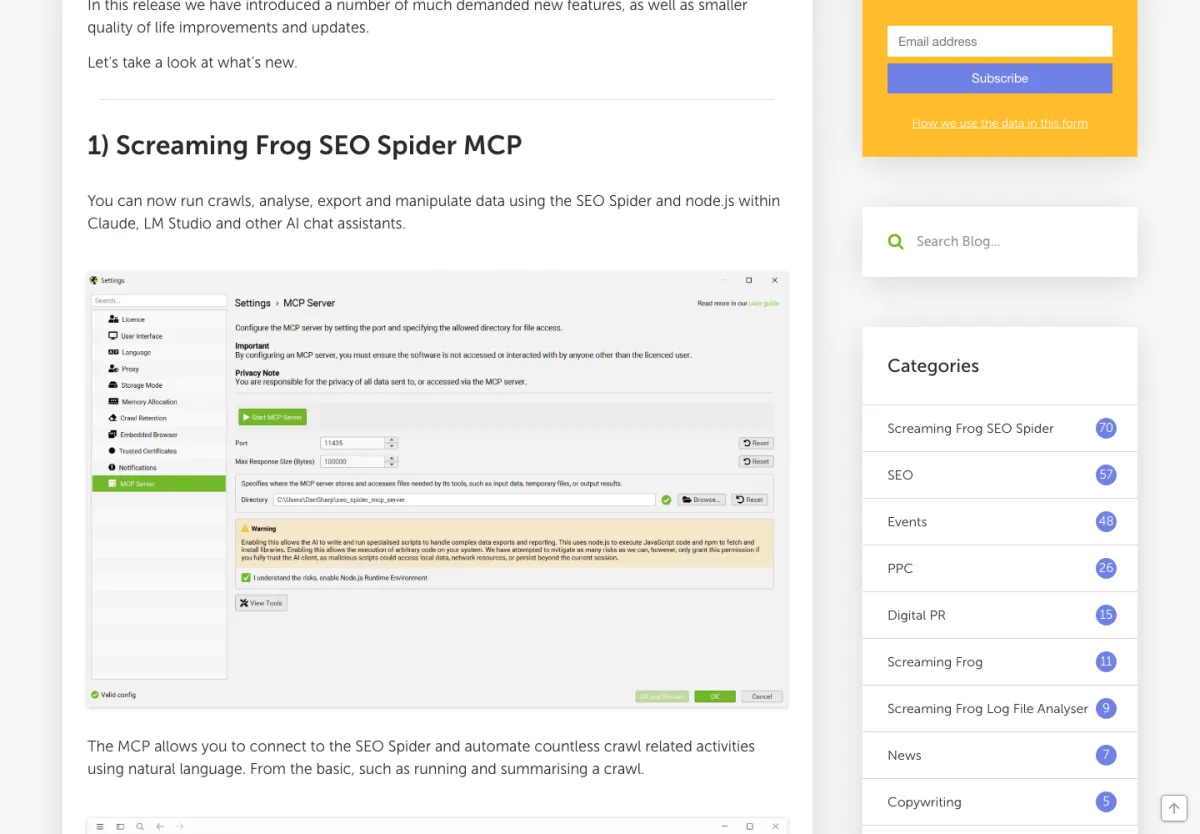The width and height of the screenshot is (1200, 834).
Task: Decrease Max Response Size with down arrow
Action: pos(392,464)
